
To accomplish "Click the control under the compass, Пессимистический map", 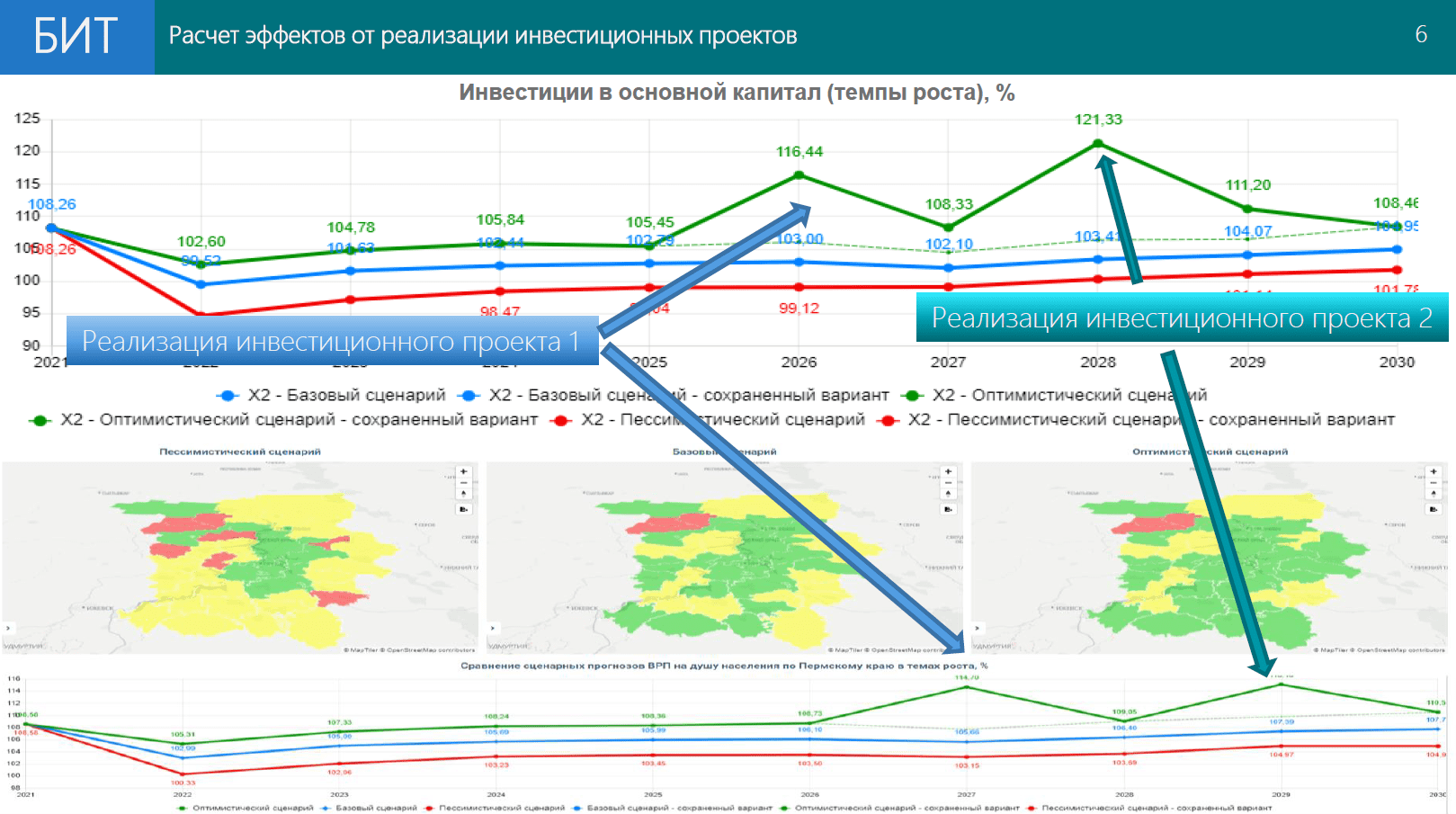I will click(x=464, y=509).
